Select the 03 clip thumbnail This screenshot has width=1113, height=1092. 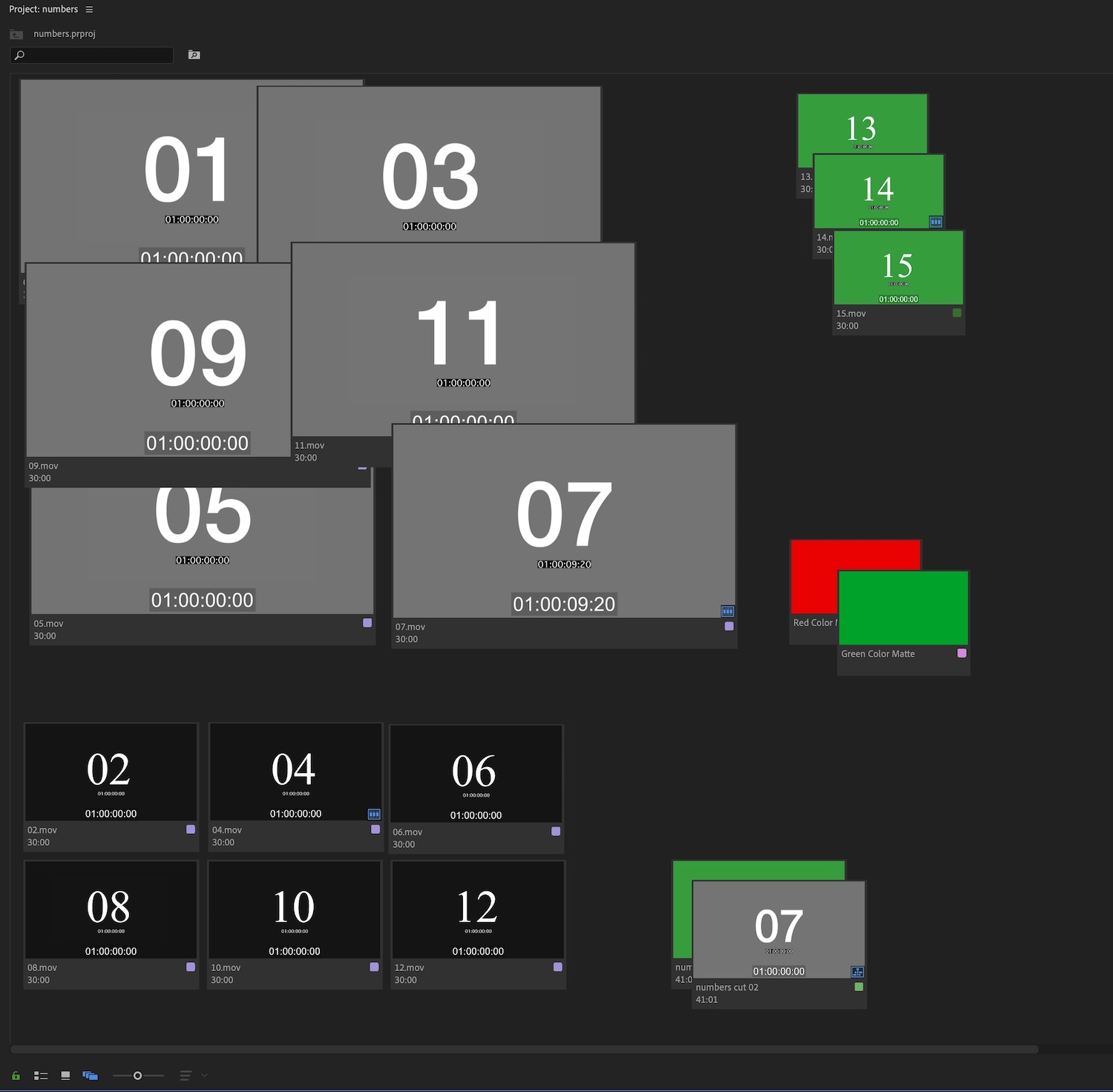coord(429,164)
